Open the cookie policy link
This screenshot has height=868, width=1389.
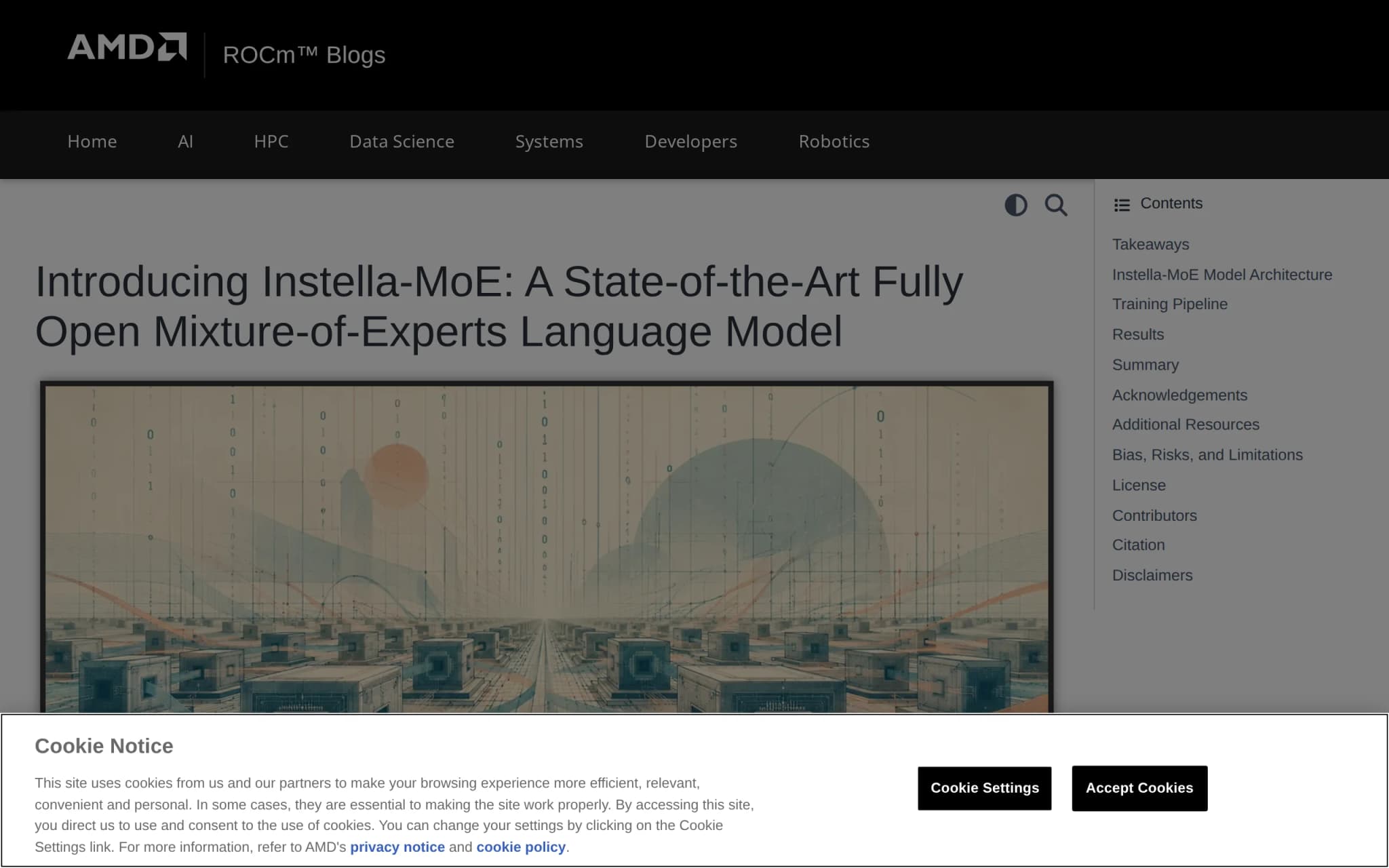click(x=520, y=847)
